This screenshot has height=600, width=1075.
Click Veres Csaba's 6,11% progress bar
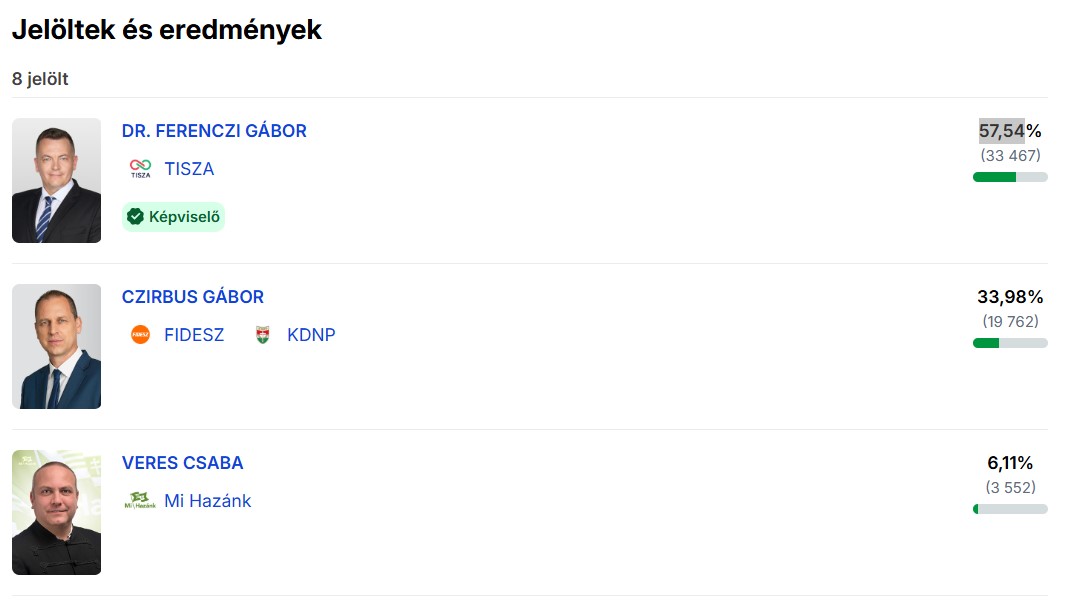pos(1010,509)
